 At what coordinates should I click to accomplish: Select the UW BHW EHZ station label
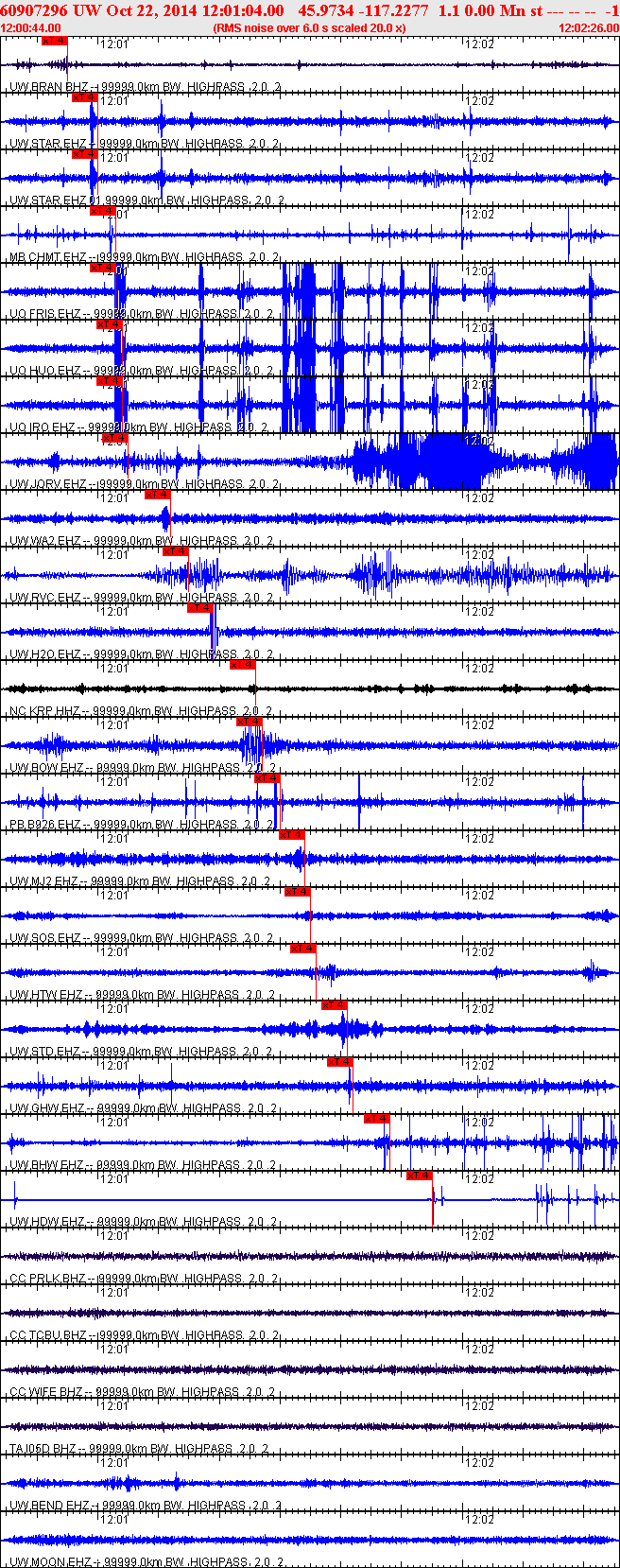pyautogui.click(x=143, y=1165)
